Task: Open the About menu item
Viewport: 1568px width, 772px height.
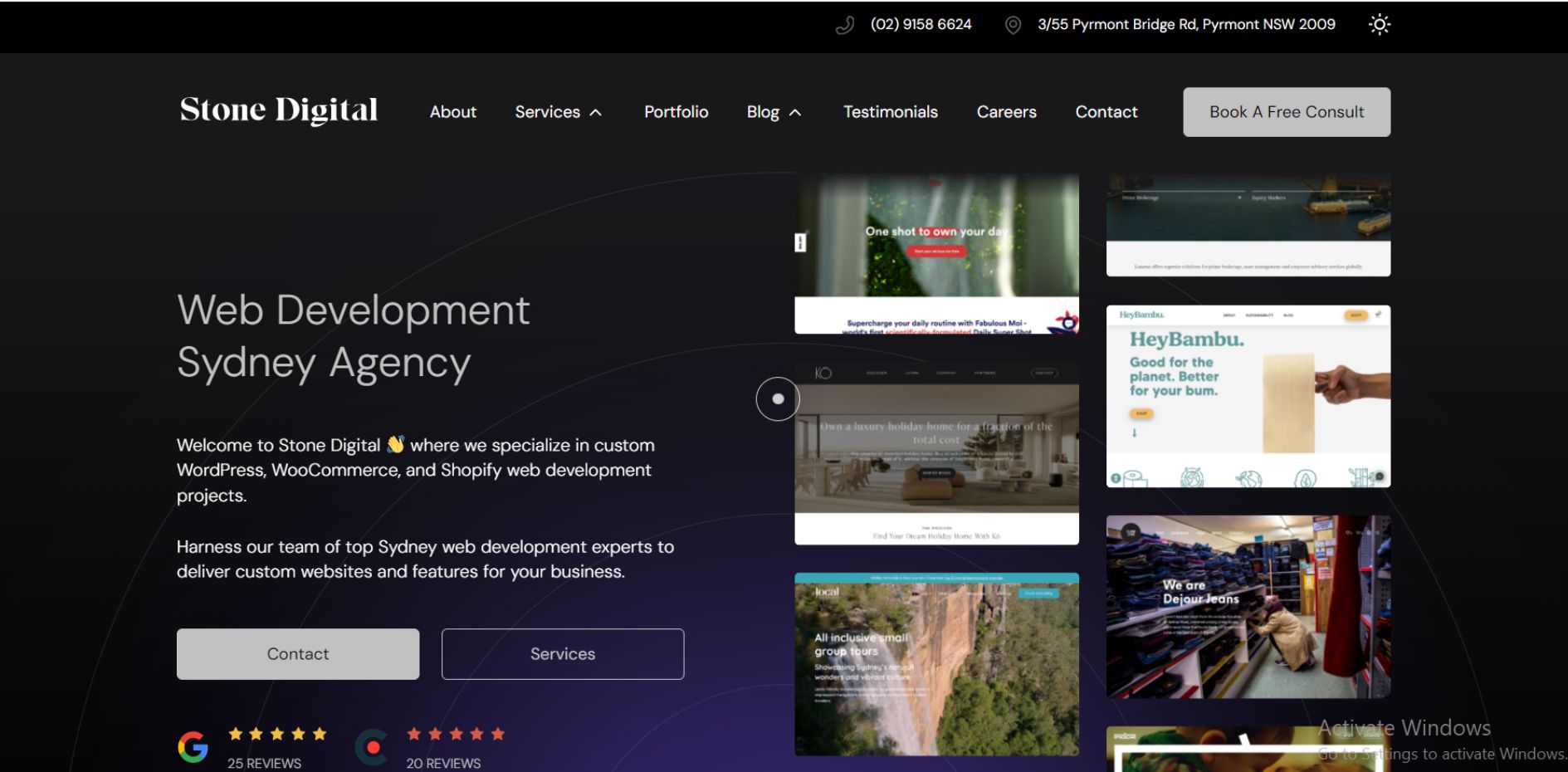Action: [453, 112]
